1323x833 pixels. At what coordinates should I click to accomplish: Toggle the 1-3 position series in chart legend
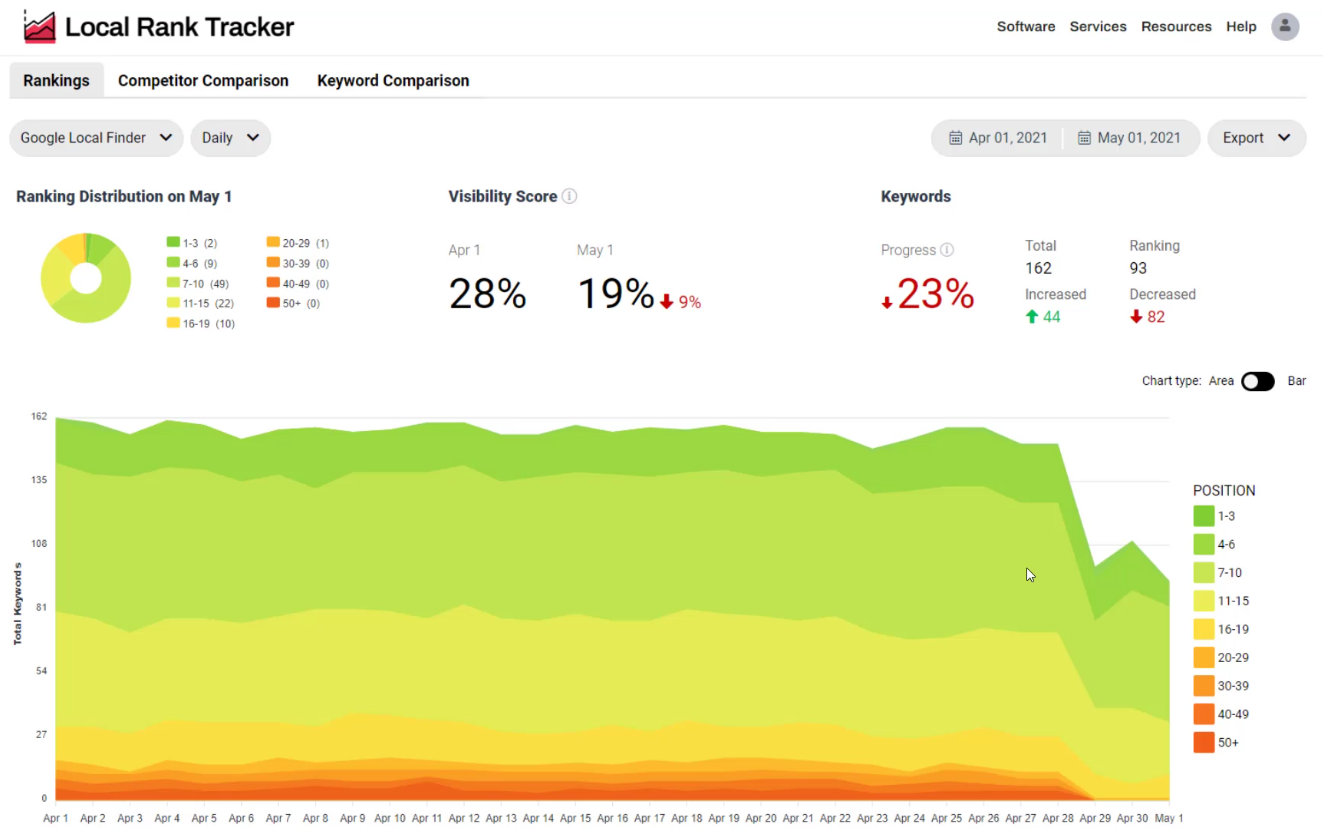(1204, 516)
